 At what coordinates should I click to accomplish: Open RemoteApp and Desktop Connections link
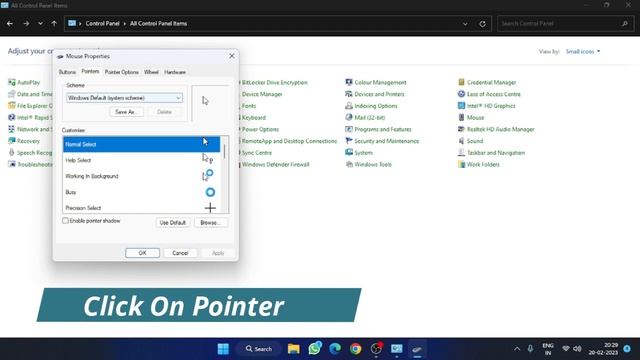pyautogui.click(x=289, y=141)
